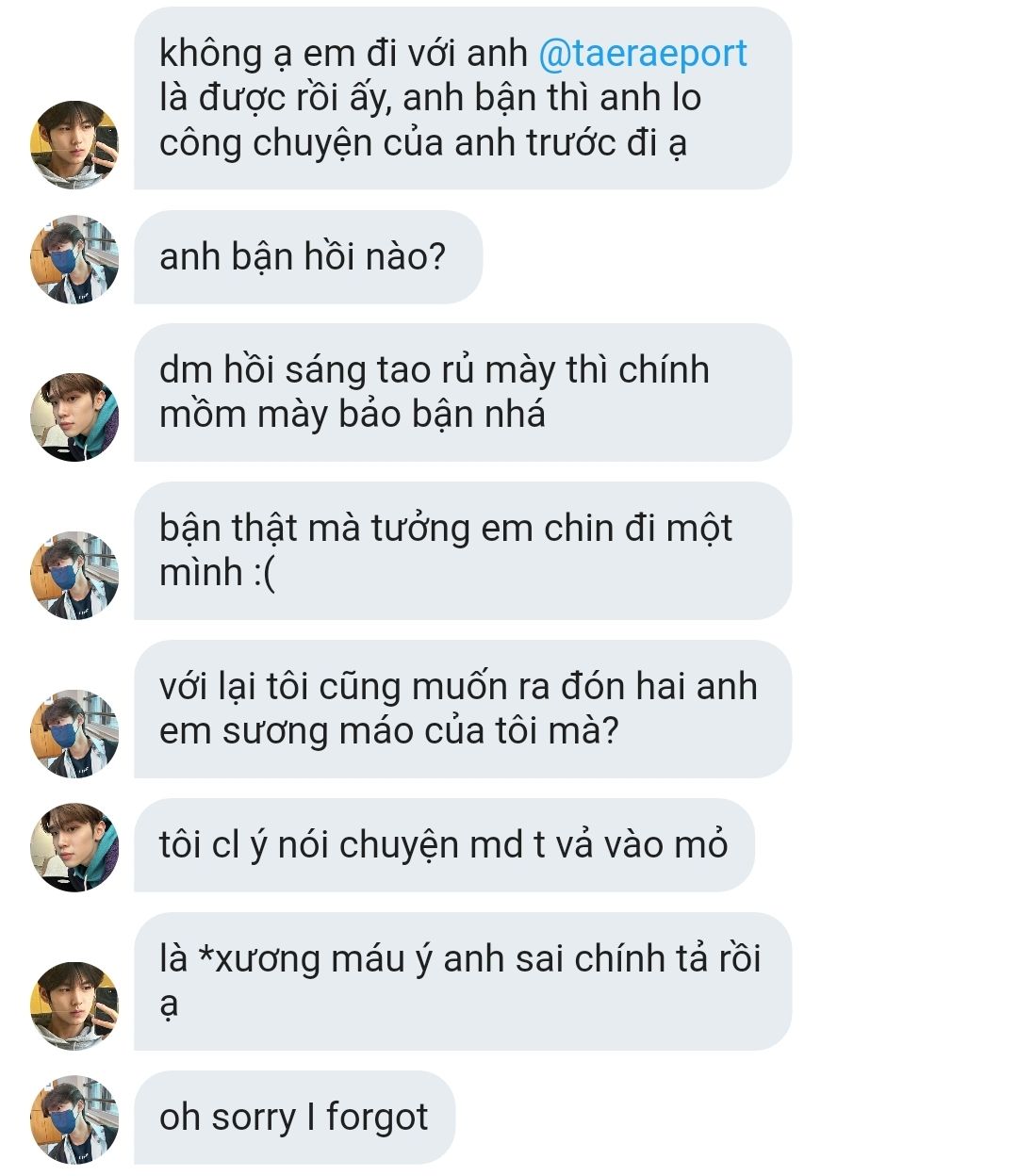Tap avatar beside first message with phone selfie
The height and width of the screenshot is (1176, 1018).
(74, 144)
